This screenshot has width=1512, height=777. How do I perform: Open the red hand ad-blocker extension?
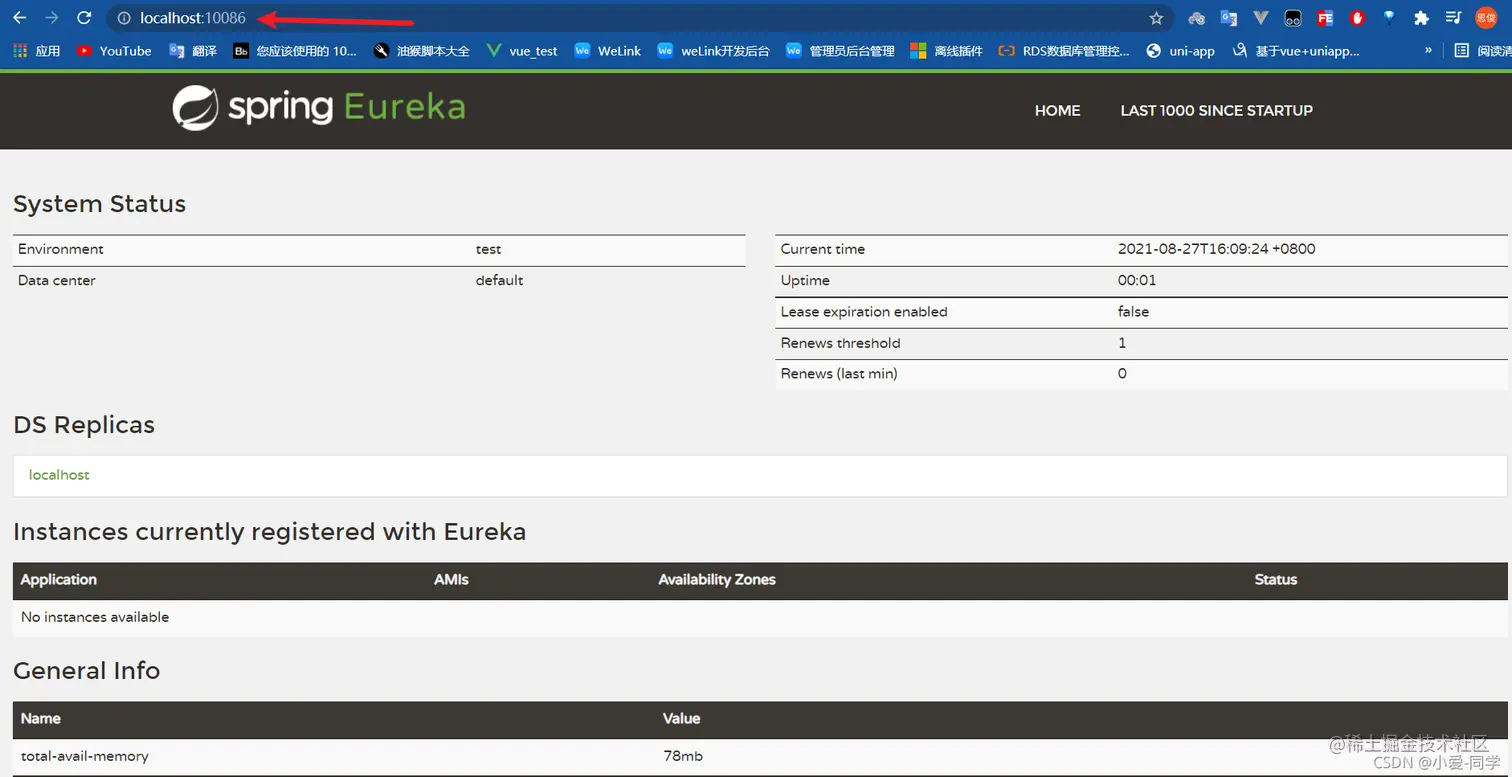[x=1357, y=18]
